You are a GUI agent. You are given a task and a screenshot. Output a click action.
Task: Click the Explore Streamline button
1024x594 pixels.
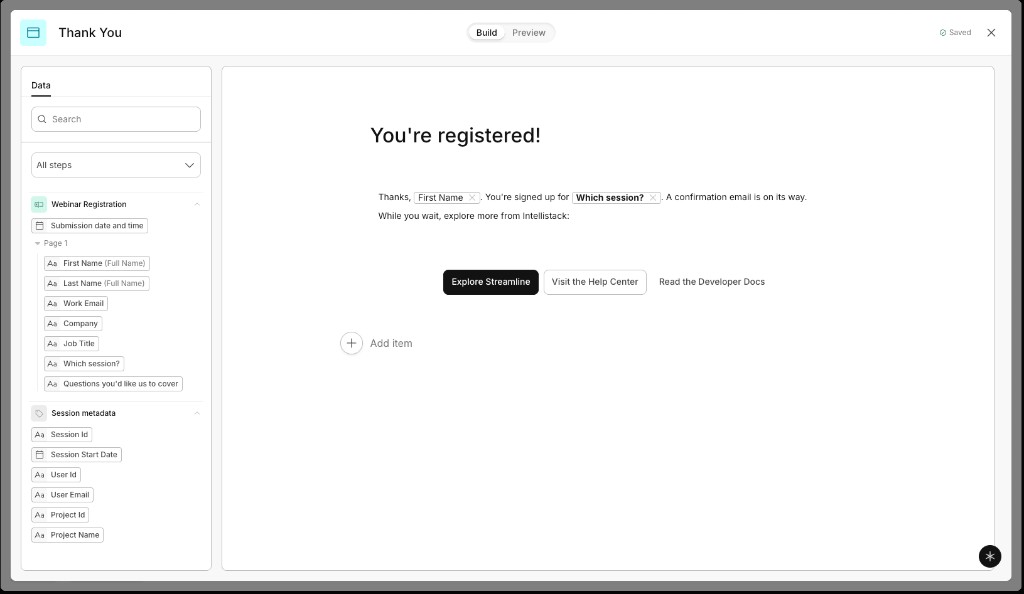coord(490,282)
